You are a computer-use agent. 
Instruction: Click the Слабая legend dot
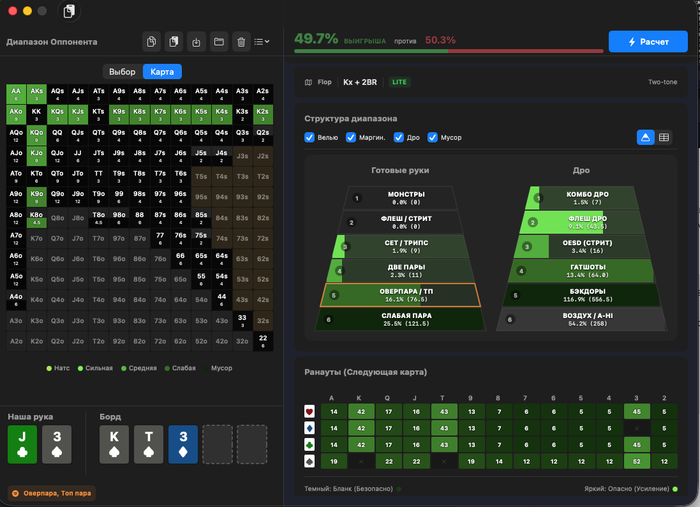pyautogui.click(x=167, y=368)
